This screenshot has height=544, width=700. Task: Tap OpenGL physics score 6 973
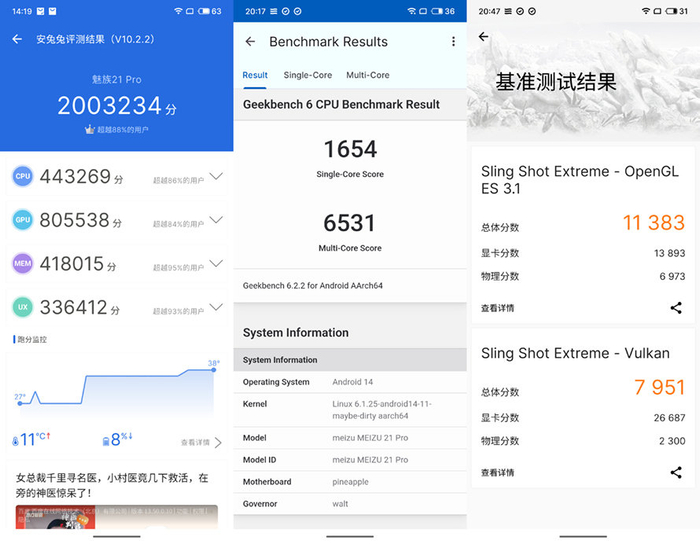(672, 276)
